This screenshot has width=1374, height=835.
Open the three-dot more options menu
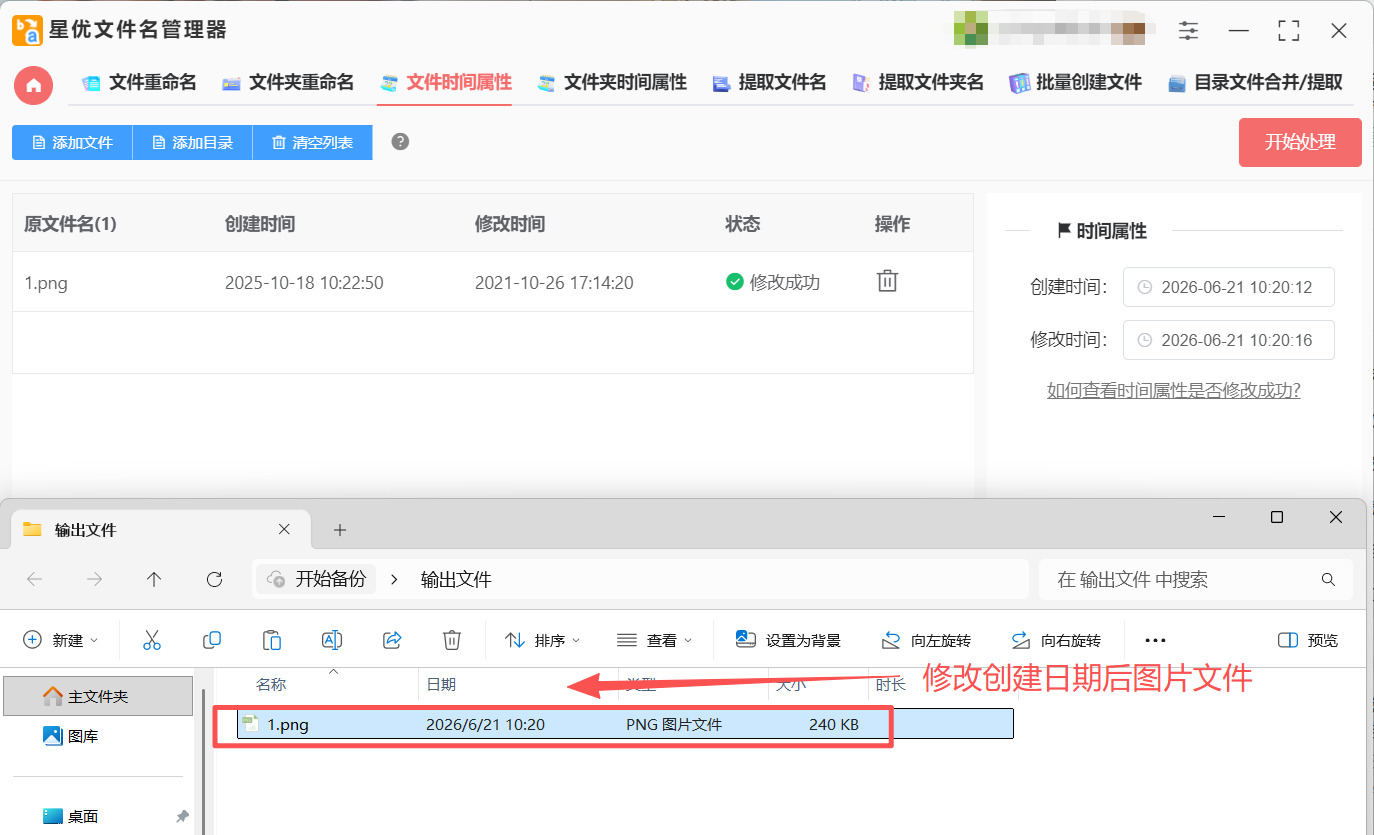(1155, 640)
